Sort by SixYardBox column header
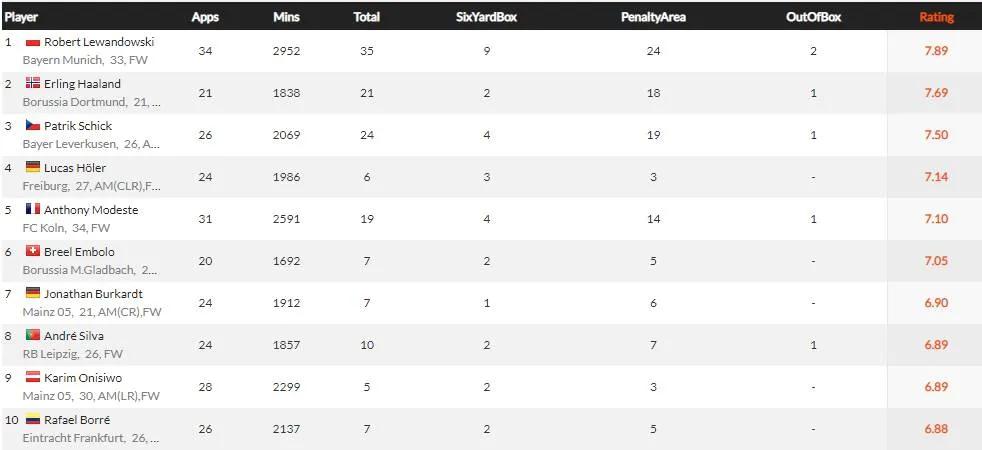Screen dimensions: 982x450 point(486,17)
